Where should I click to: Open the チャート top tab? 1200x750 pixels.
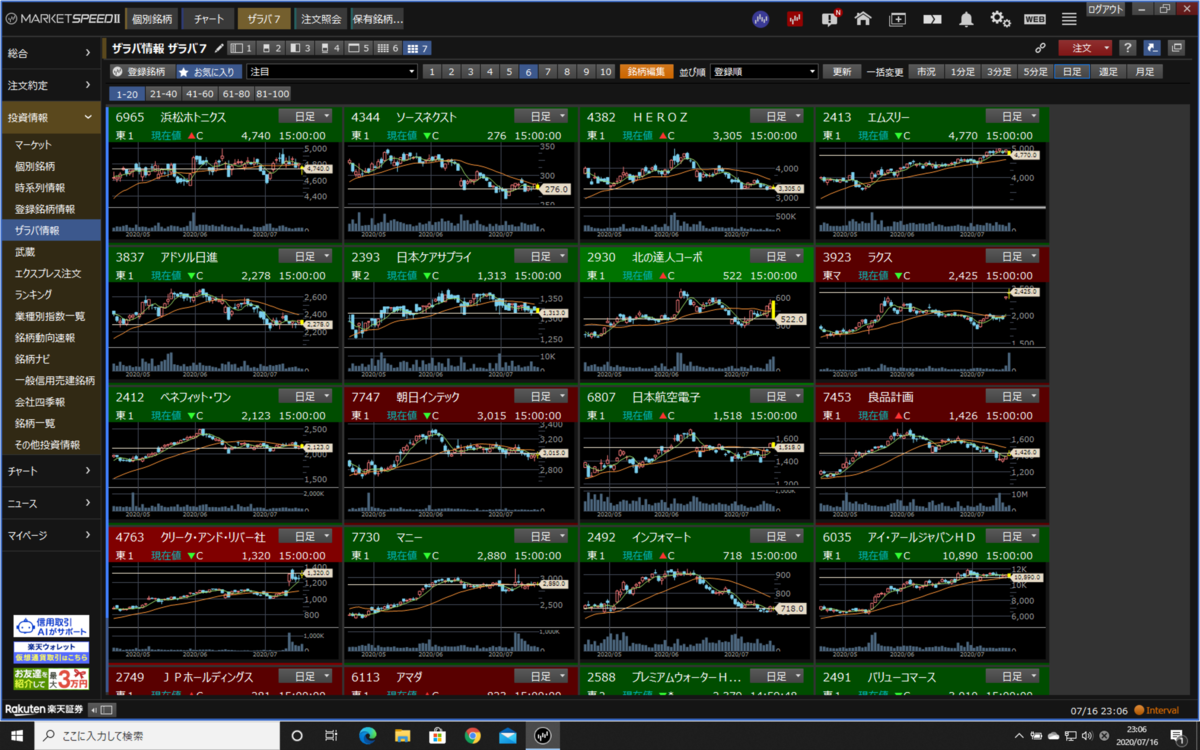tap(208, 18)
